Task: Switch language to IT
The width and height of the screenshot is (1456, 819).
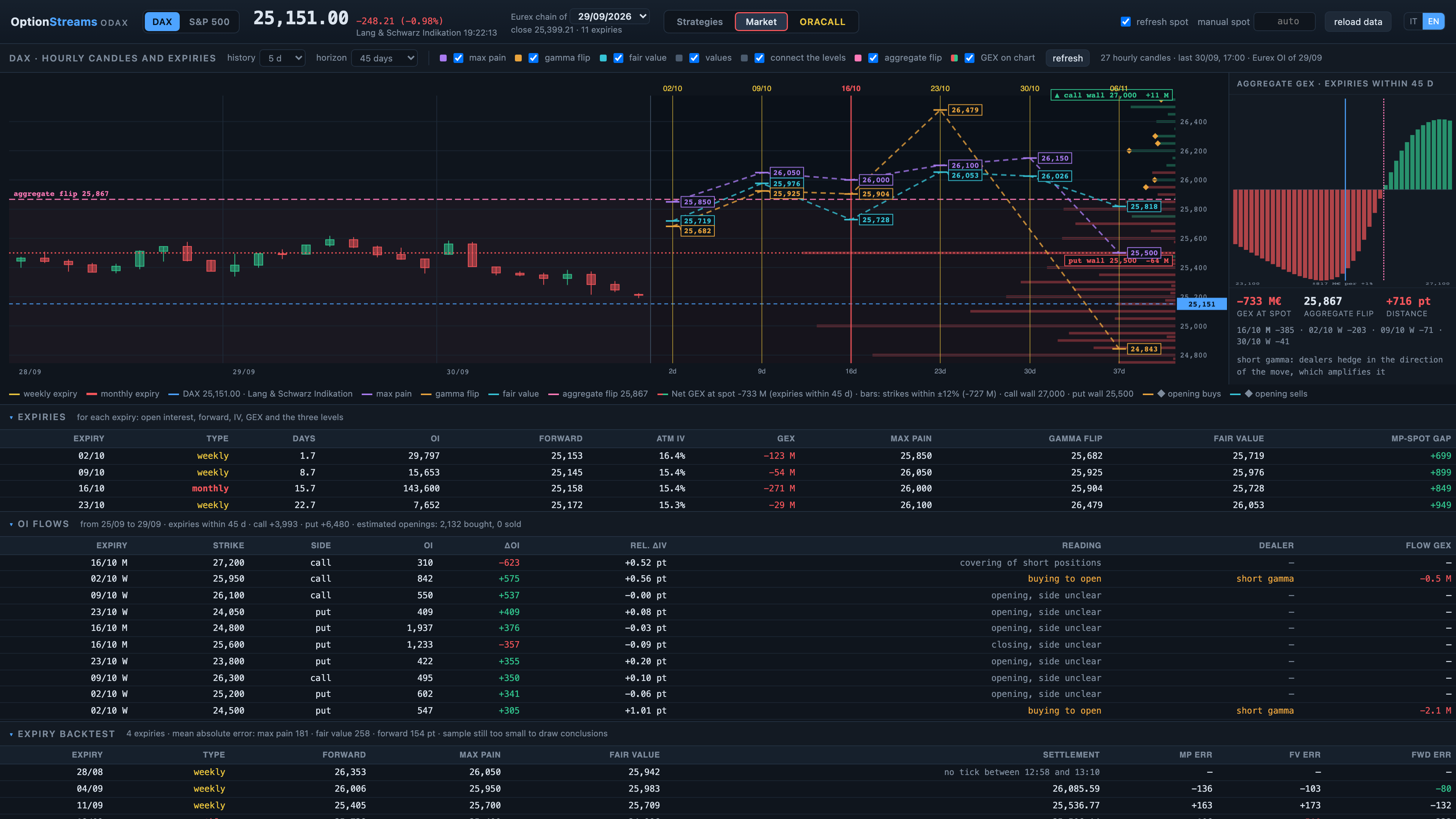Action: [1413, 22]
